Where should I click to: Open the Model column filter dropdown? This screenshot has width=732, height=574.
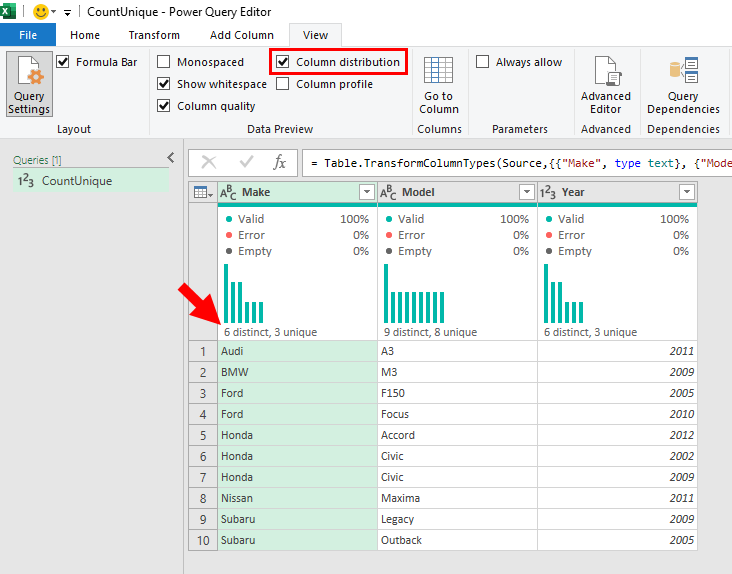[x=527, y=192]
